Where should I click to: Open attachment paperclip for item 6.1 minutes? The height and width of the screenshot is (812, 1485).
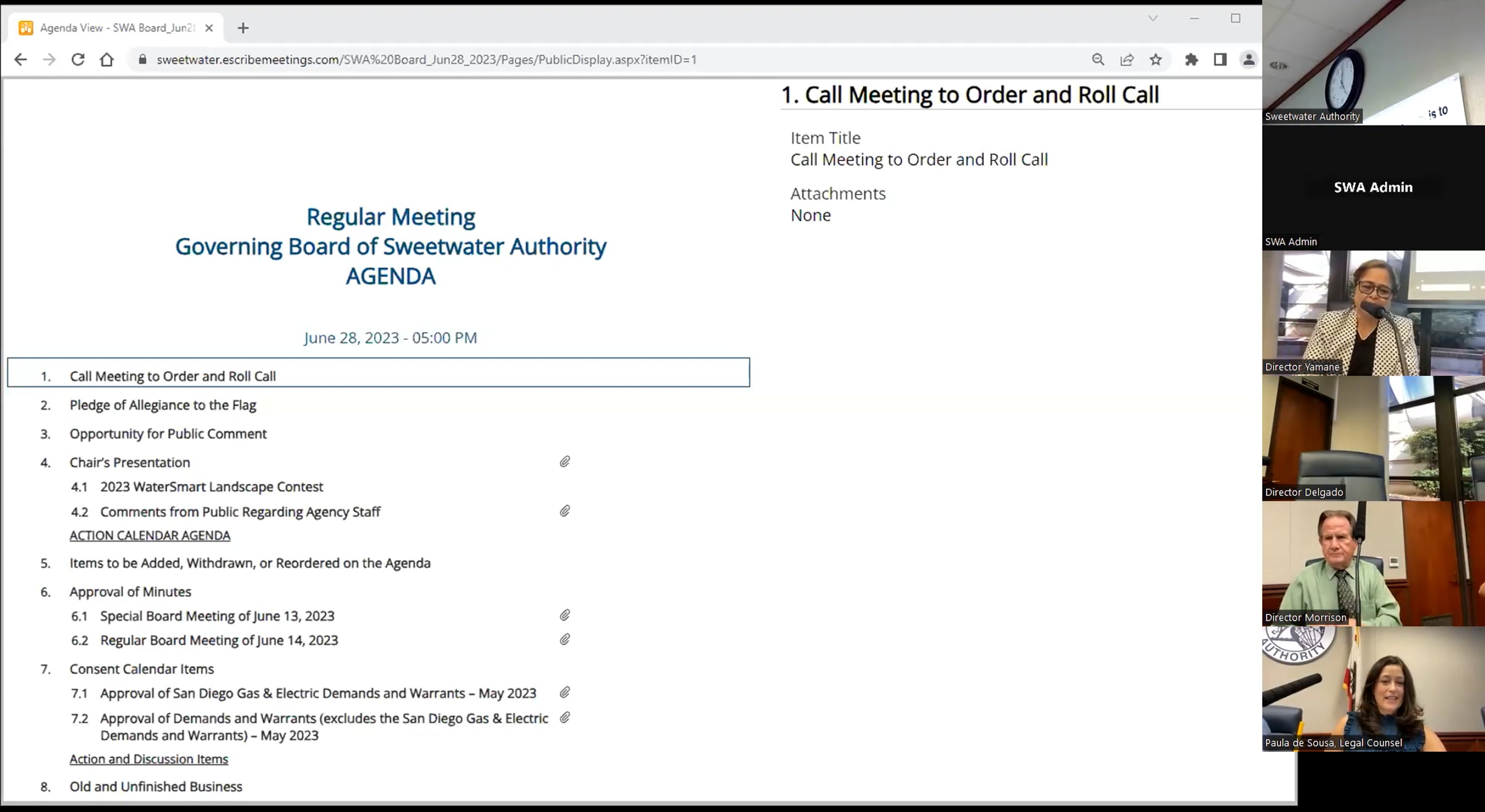[565, 615]
